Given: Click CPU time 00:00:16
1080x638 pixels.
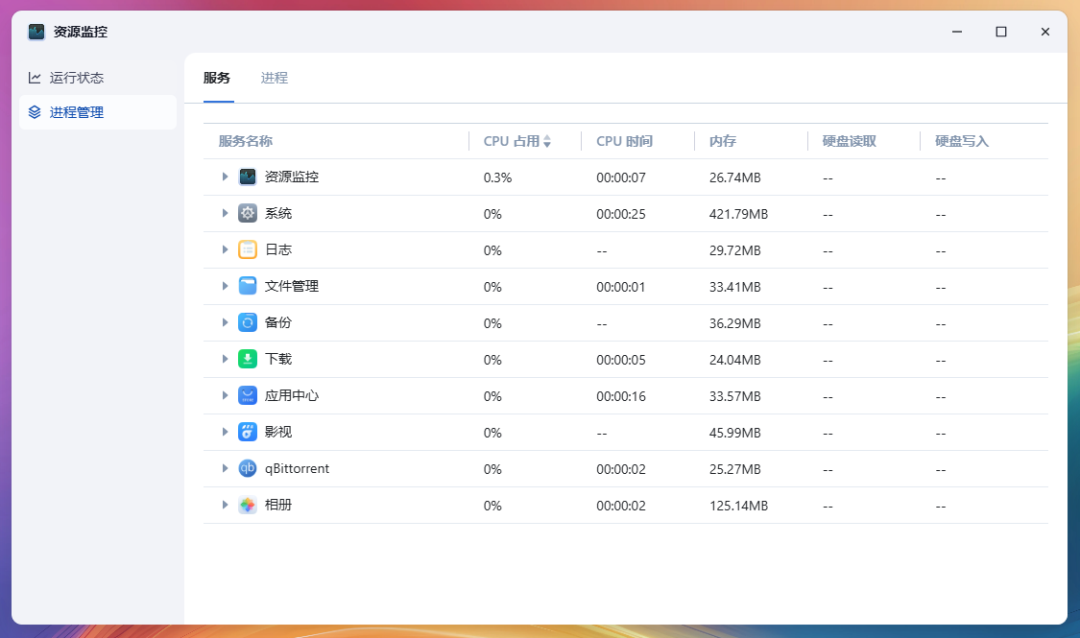Looking at the screenshot, I should click(x=621, y=396).
